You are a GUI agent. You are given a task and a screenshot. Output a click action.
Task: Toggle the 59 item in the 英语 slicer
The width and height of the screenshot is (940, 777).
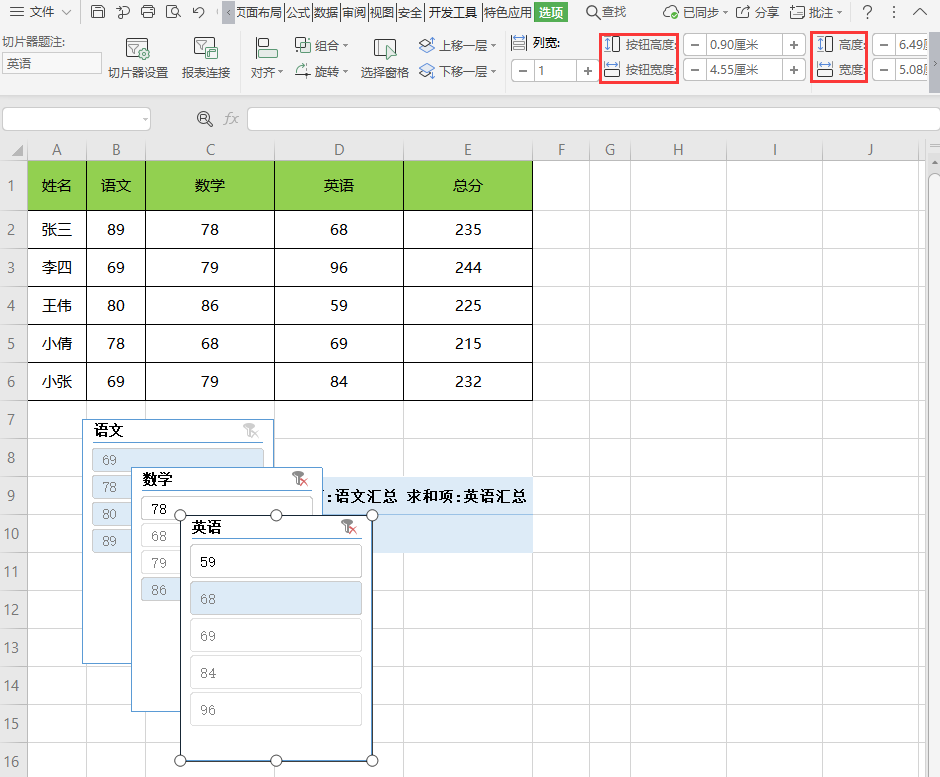pos(275,561)
